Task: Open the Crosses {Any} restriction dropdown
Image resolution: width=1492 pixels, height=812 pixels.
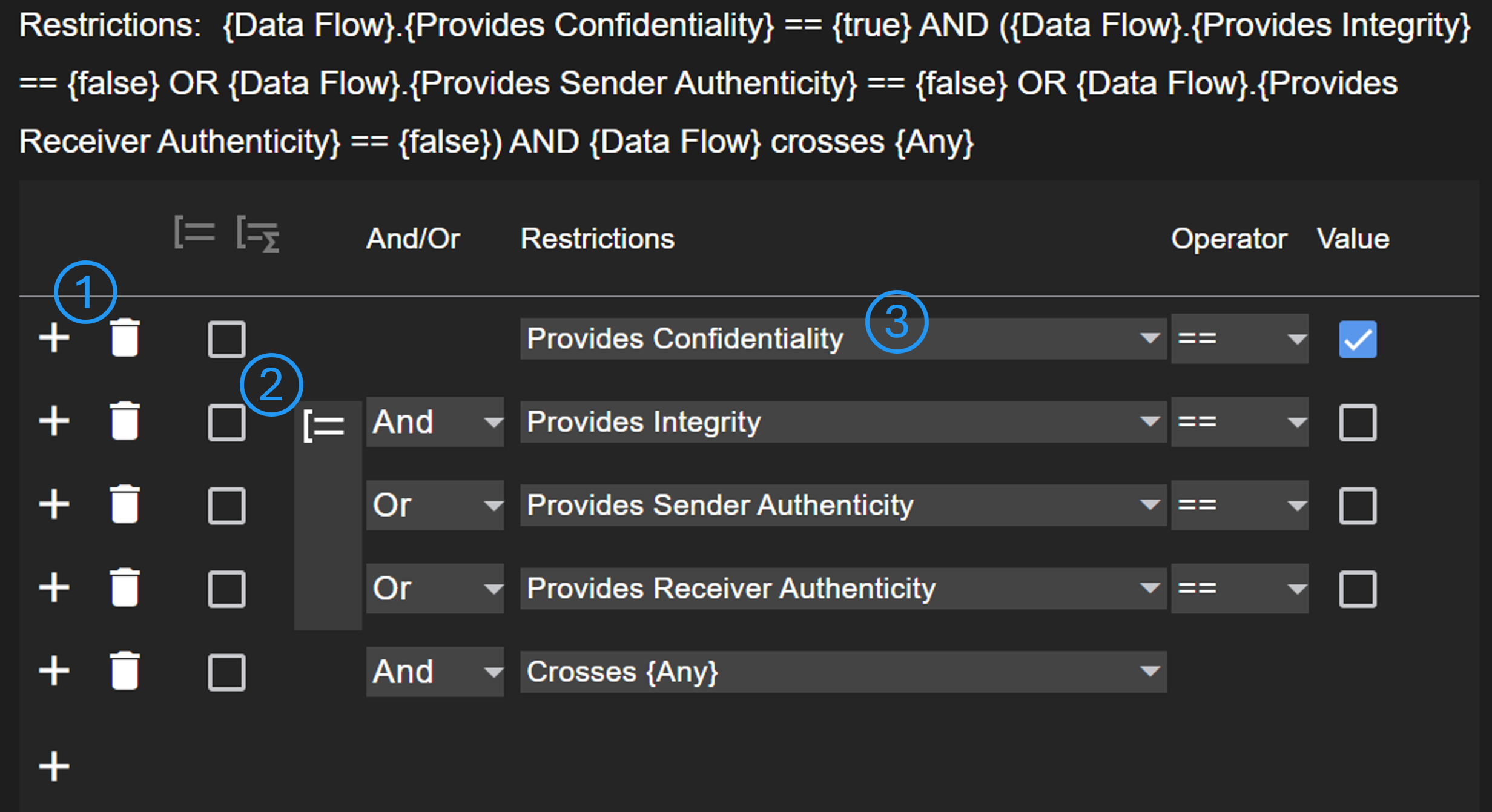Action: pyautogui.click(x=843, y=672)
